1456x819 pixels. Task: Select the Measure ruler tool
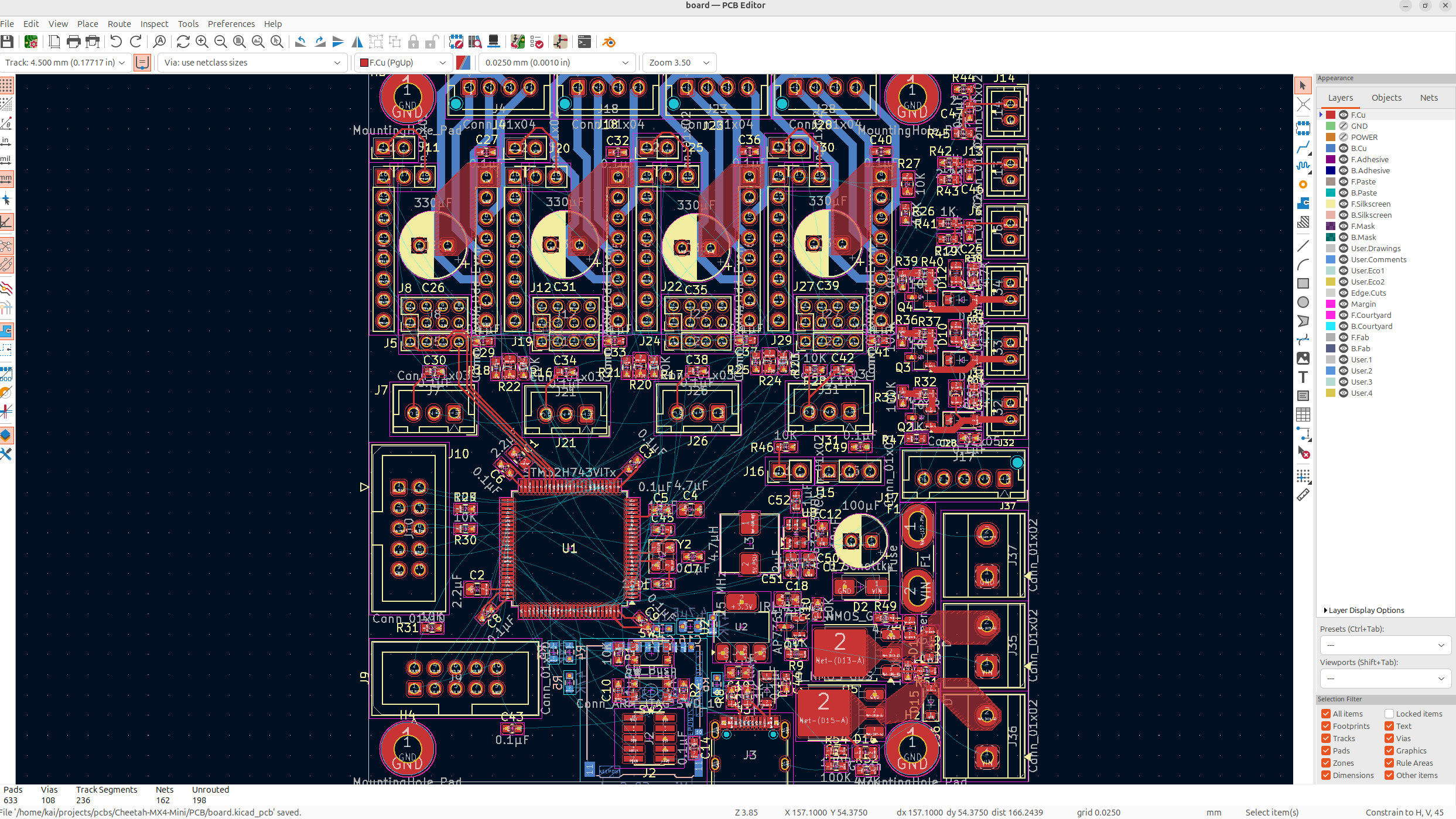click(1303, 495)
